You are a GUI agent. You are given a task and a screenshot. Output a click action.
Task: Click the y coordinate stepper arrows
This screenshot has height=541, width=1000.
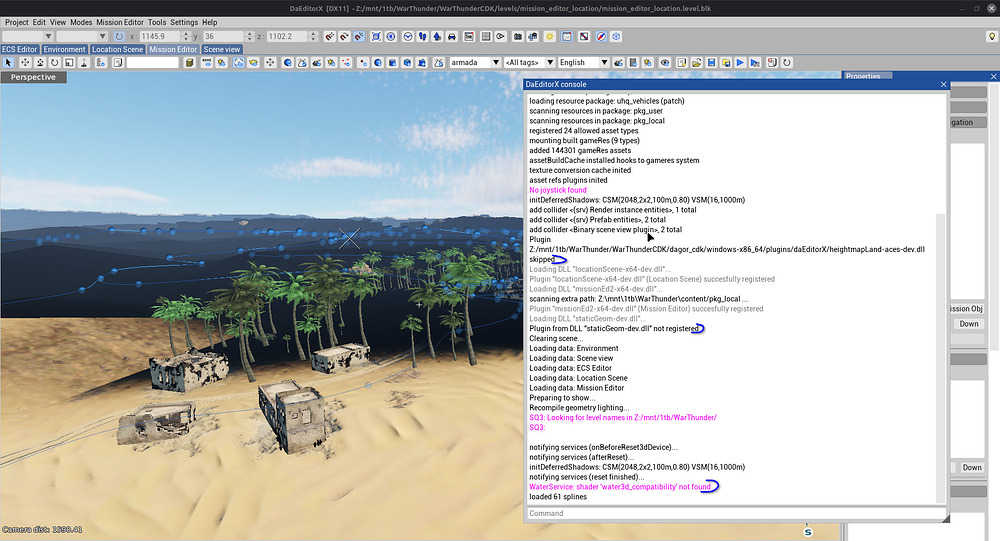249,36
